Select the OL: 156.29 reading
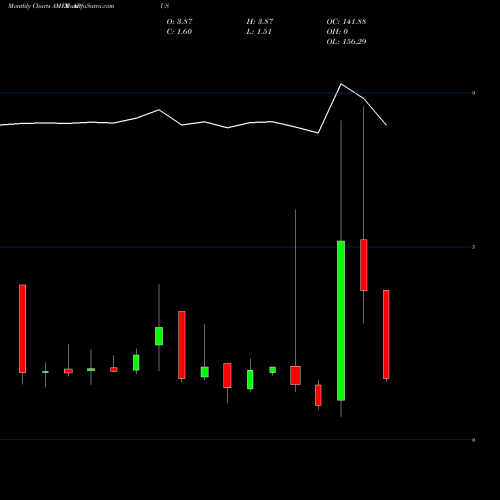Image resolution: width=500 pixels, height=500 pixels. point(346,42)
